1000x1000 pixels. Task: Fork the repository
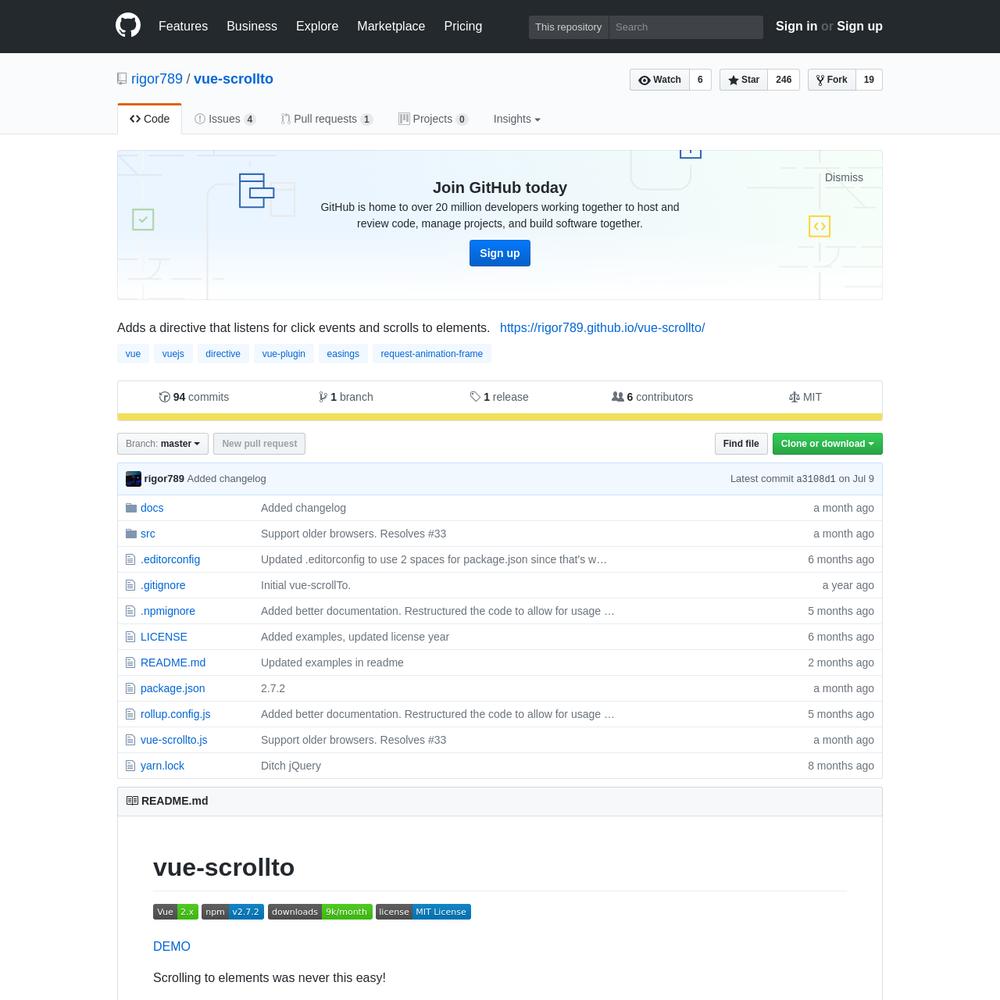[x=832, y=80]
